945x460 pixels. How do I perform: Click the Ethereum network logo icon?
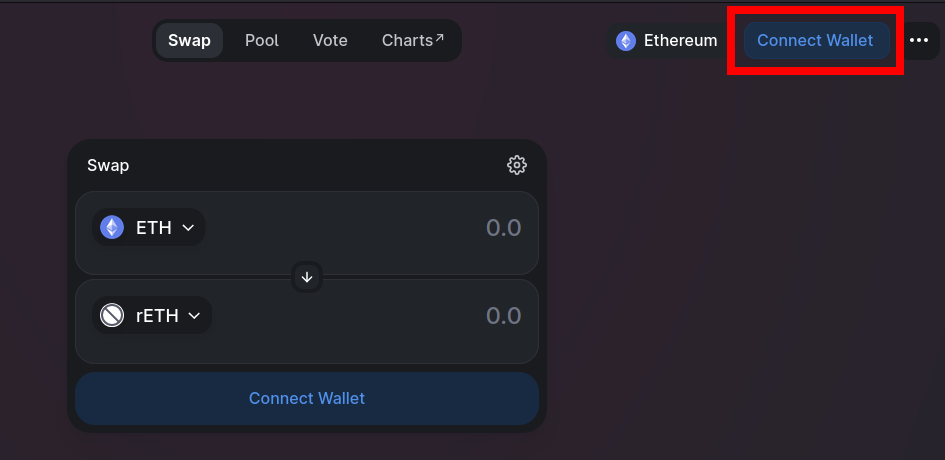pyautogui.click(x=626, y=41)
